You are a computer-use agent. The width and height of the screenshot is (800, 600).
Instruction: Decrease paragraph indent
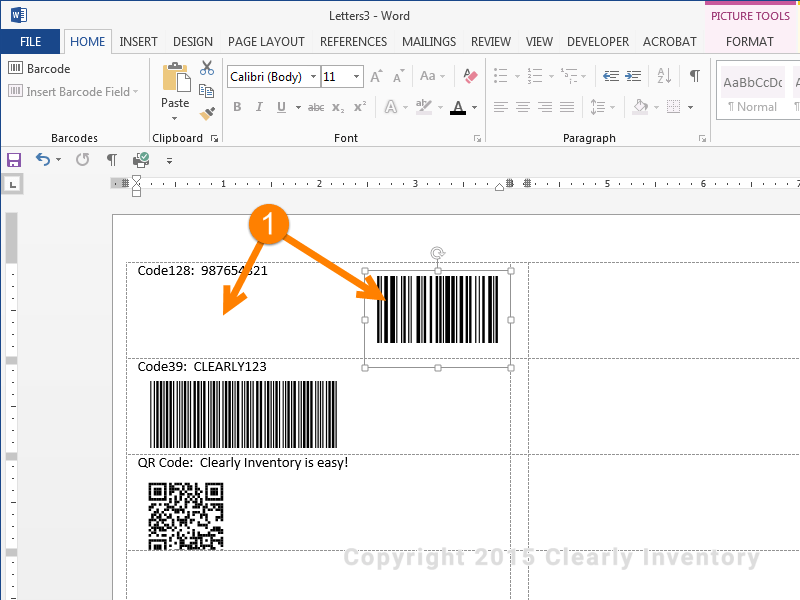pos(611,76)
